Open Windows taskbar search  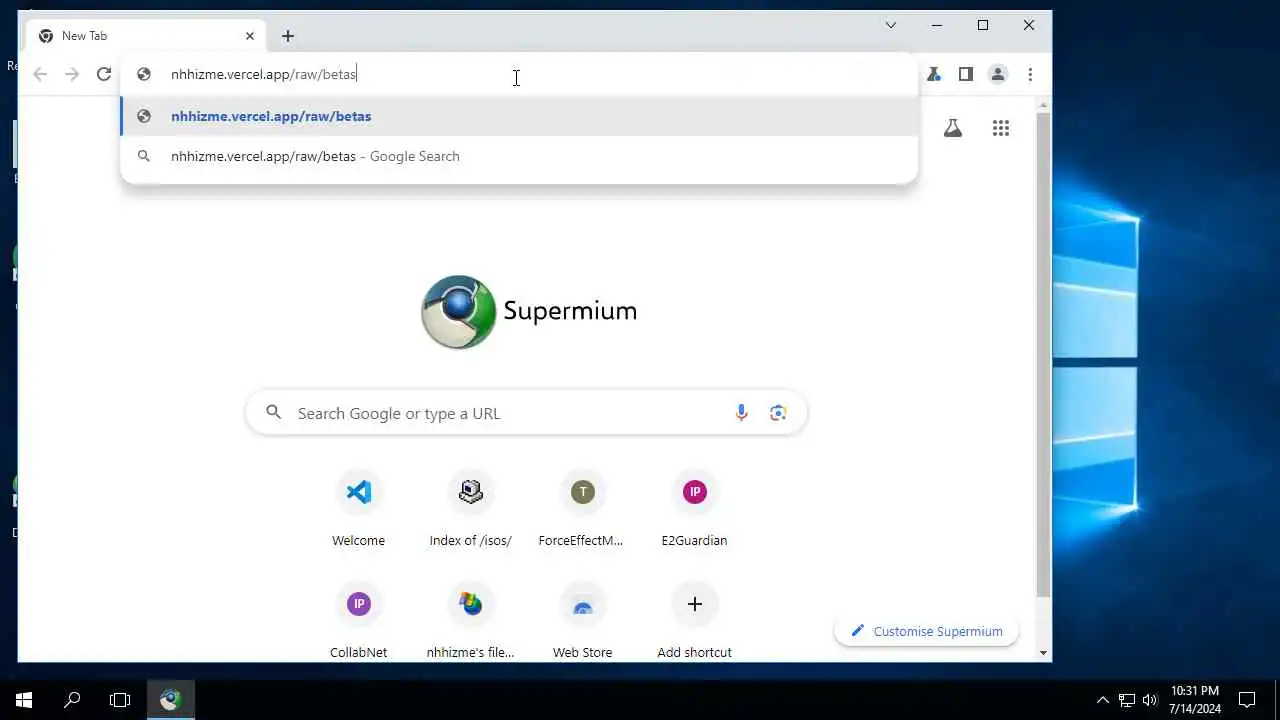[x=72, y=700]
